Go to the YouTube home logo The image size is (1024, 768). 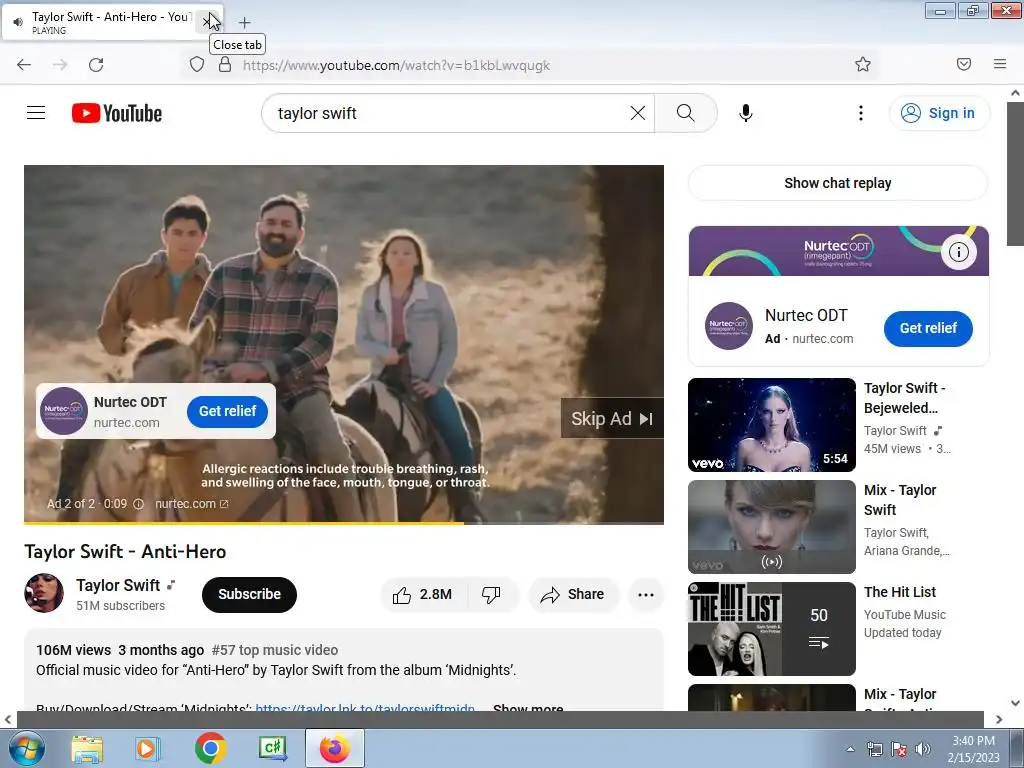click(x=117, y=113)
